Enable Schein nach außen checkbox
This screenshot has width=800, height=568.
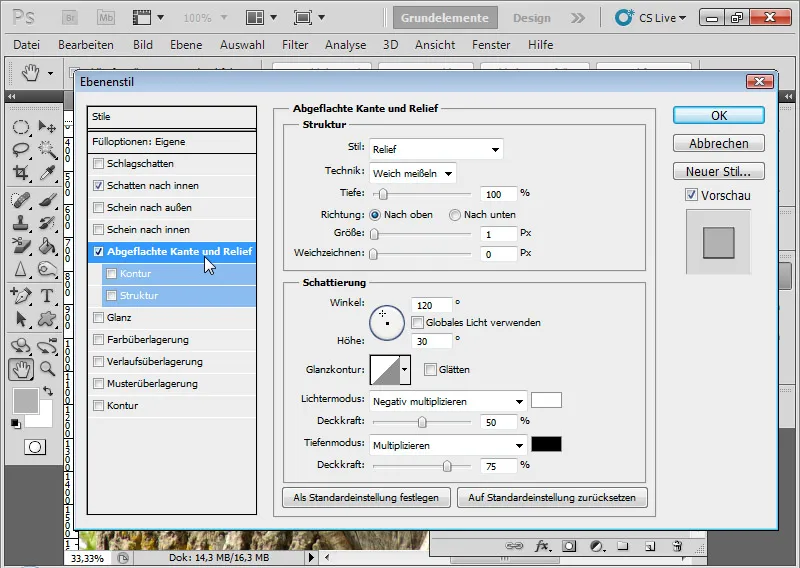pos(98,208)
